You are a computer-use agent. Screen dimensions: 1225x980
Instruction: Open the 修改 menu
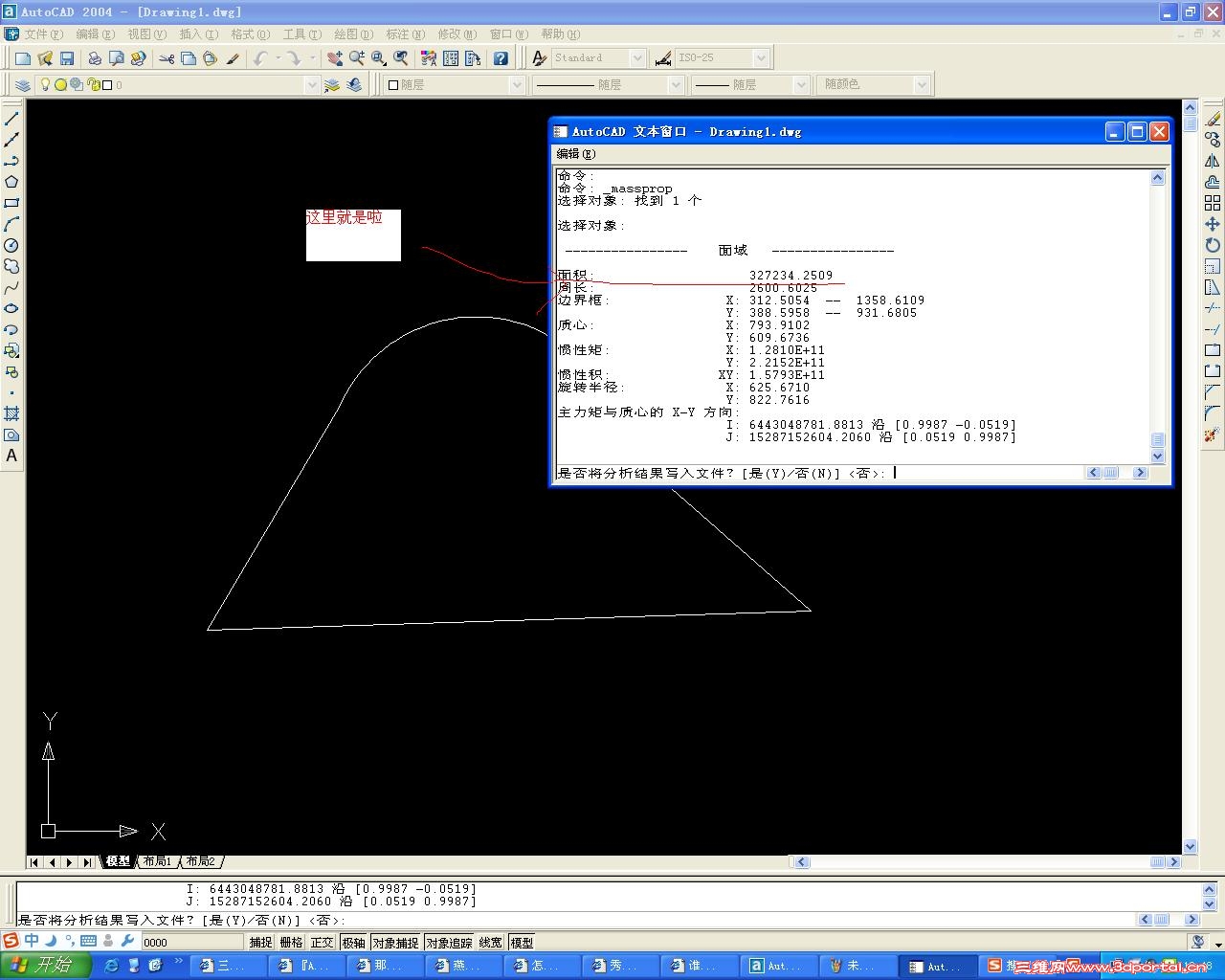tap(457, 34)
